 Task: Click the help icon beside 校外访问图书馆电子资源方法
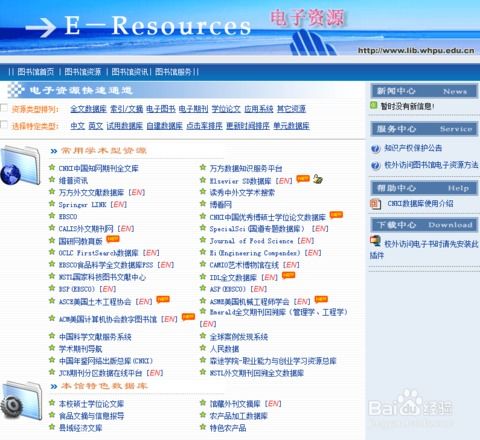pos(376,165)
